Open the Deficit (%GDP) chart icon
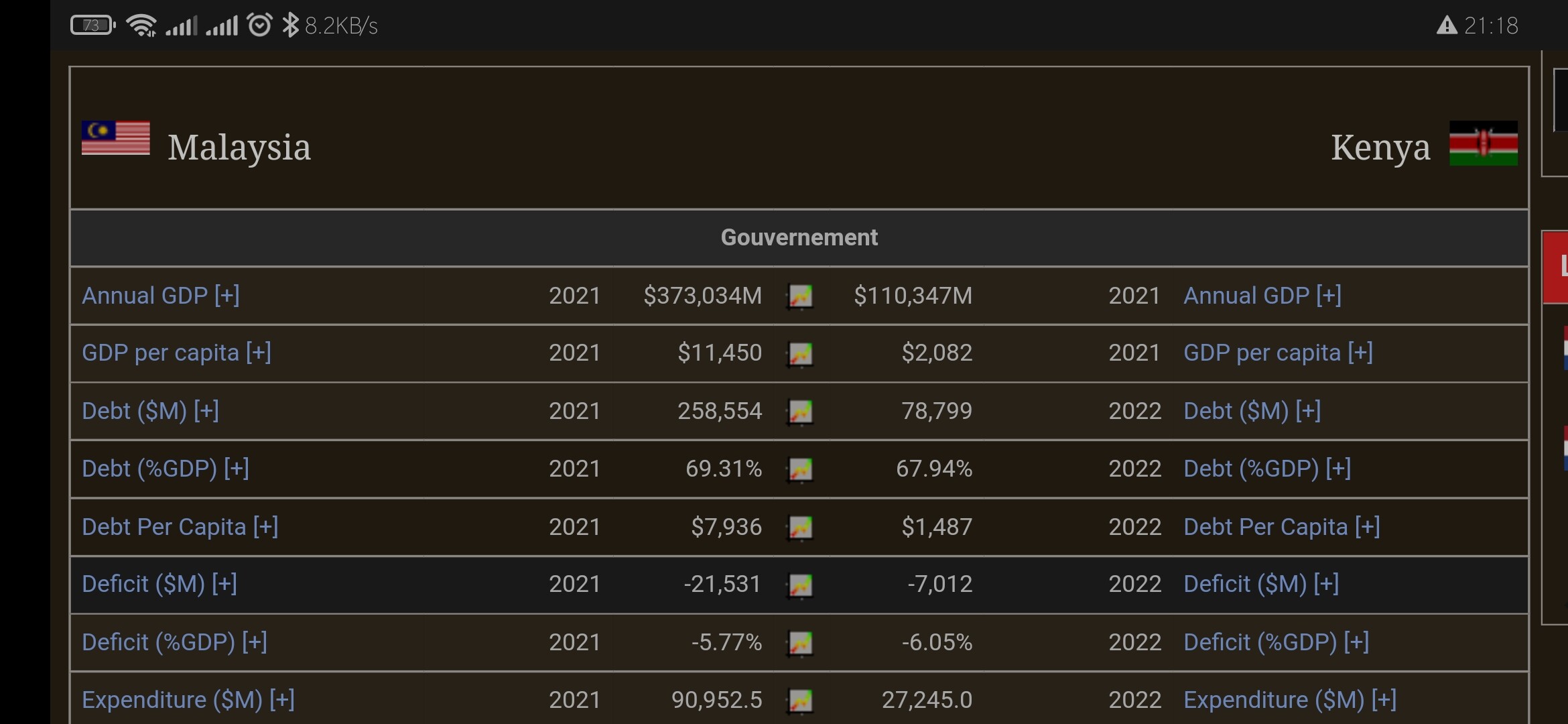1568x724 pixels. pos(800,642)
